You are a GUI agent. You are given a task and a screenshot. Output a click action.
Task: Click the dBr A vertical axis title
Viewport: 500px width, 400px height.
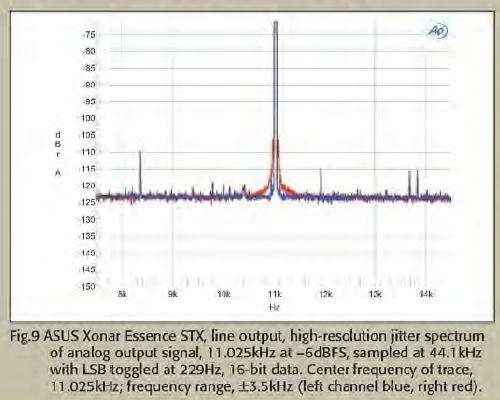click(x=58, y=154)
